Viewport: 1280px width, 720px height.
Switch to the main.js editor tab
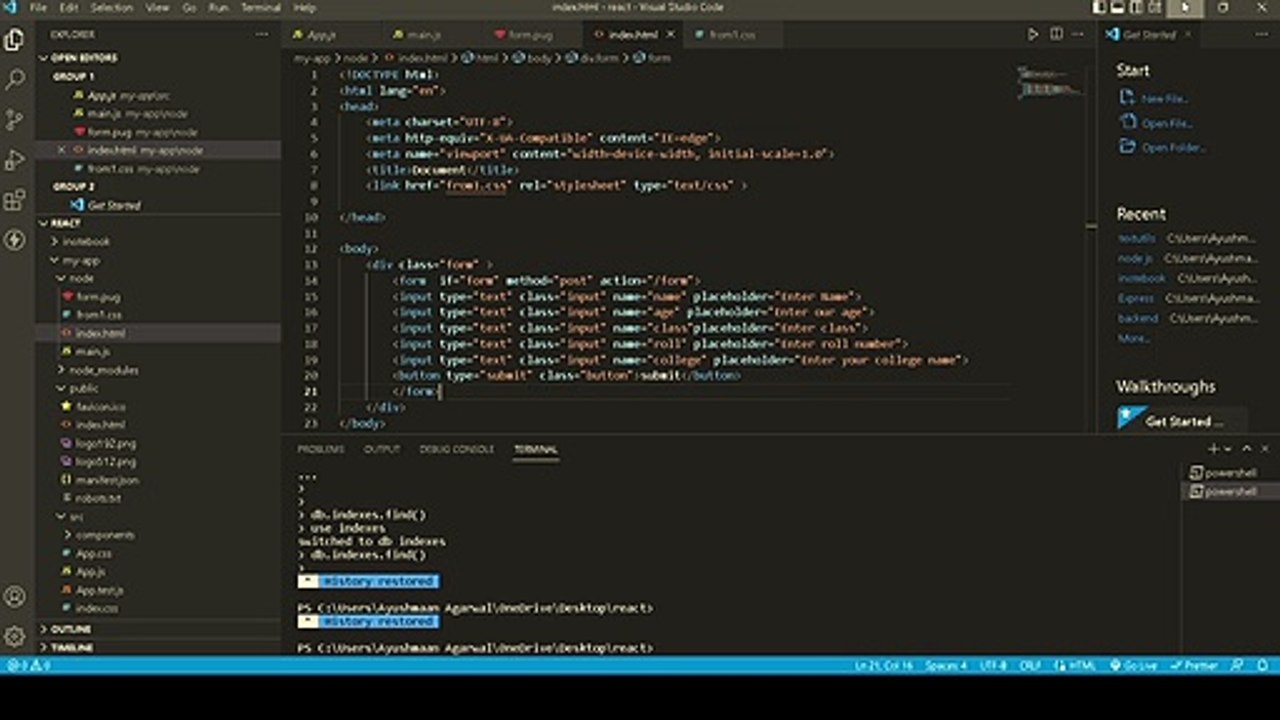coord(424,34)
